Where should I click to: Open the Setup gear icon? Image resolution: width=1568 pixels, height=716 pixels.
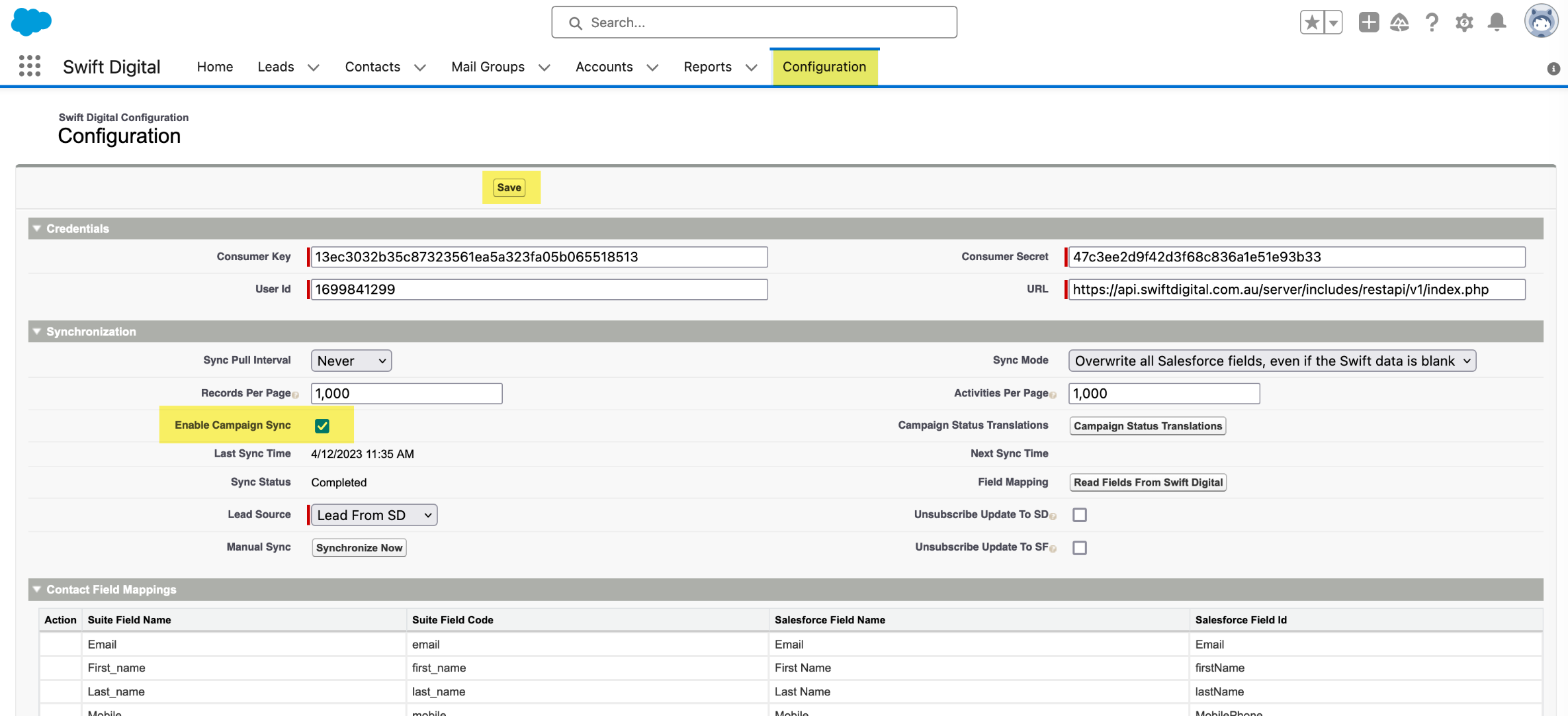click(1464, 22)
